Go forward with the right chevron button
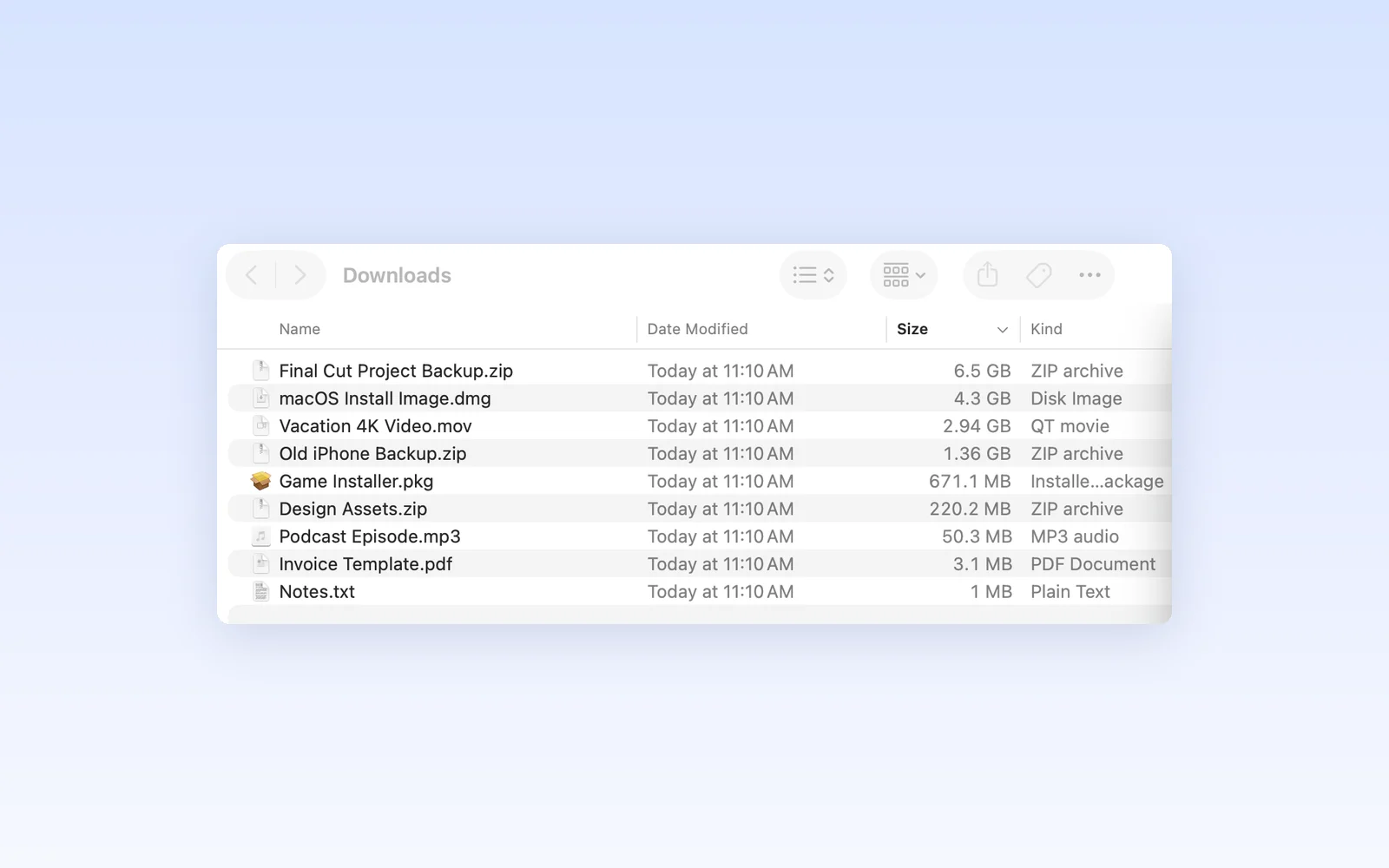1389x868 pixels. [300, 275]
